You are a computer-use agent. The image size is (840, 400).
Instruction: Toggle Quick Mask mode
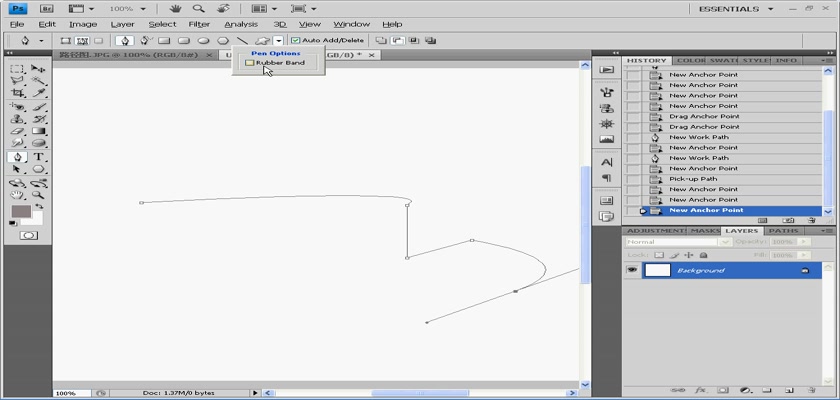click(x=28, y=236)
